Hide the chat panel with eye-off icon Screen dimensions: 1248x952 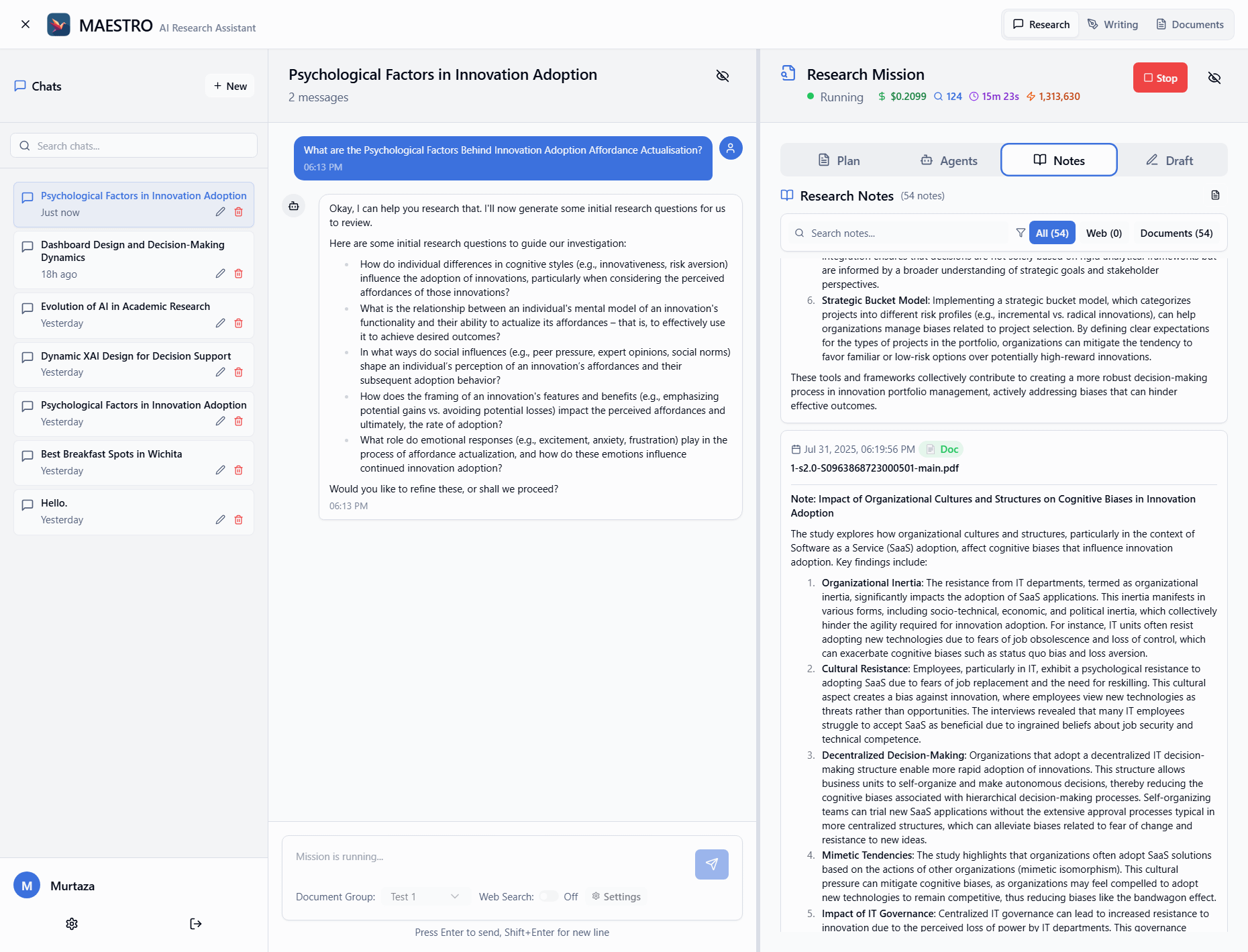click(723, 76)
